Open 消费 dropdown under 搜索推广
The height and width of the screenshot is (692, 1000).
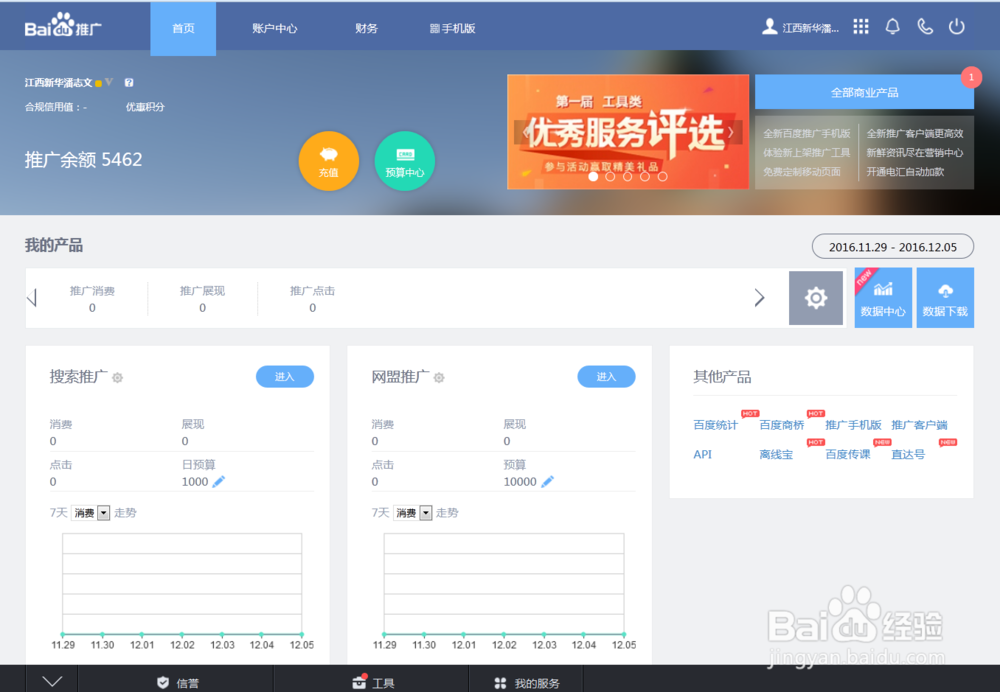[x=91, y=513]
